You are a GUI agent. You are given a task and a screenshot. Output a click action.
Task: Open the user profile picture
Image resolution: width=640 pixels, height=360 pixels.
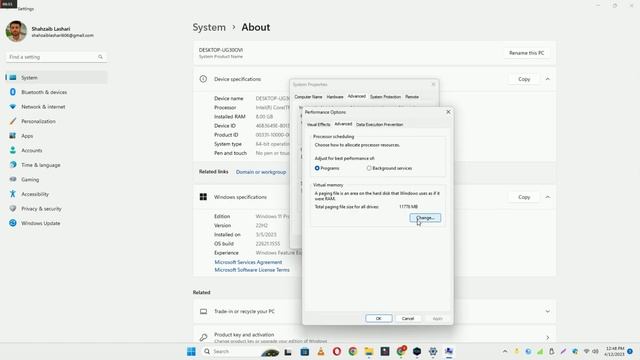coord(16,31)
